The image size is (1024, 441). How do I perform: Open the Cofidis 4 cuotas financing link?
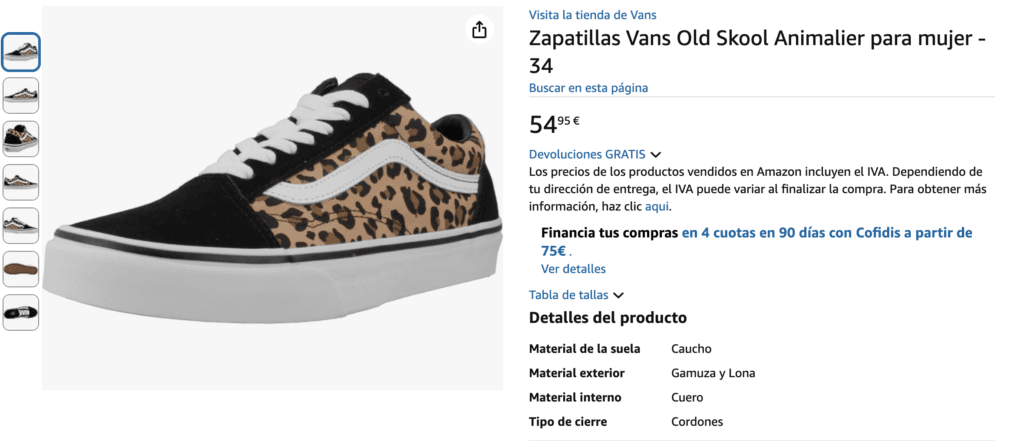click(826, 233)
